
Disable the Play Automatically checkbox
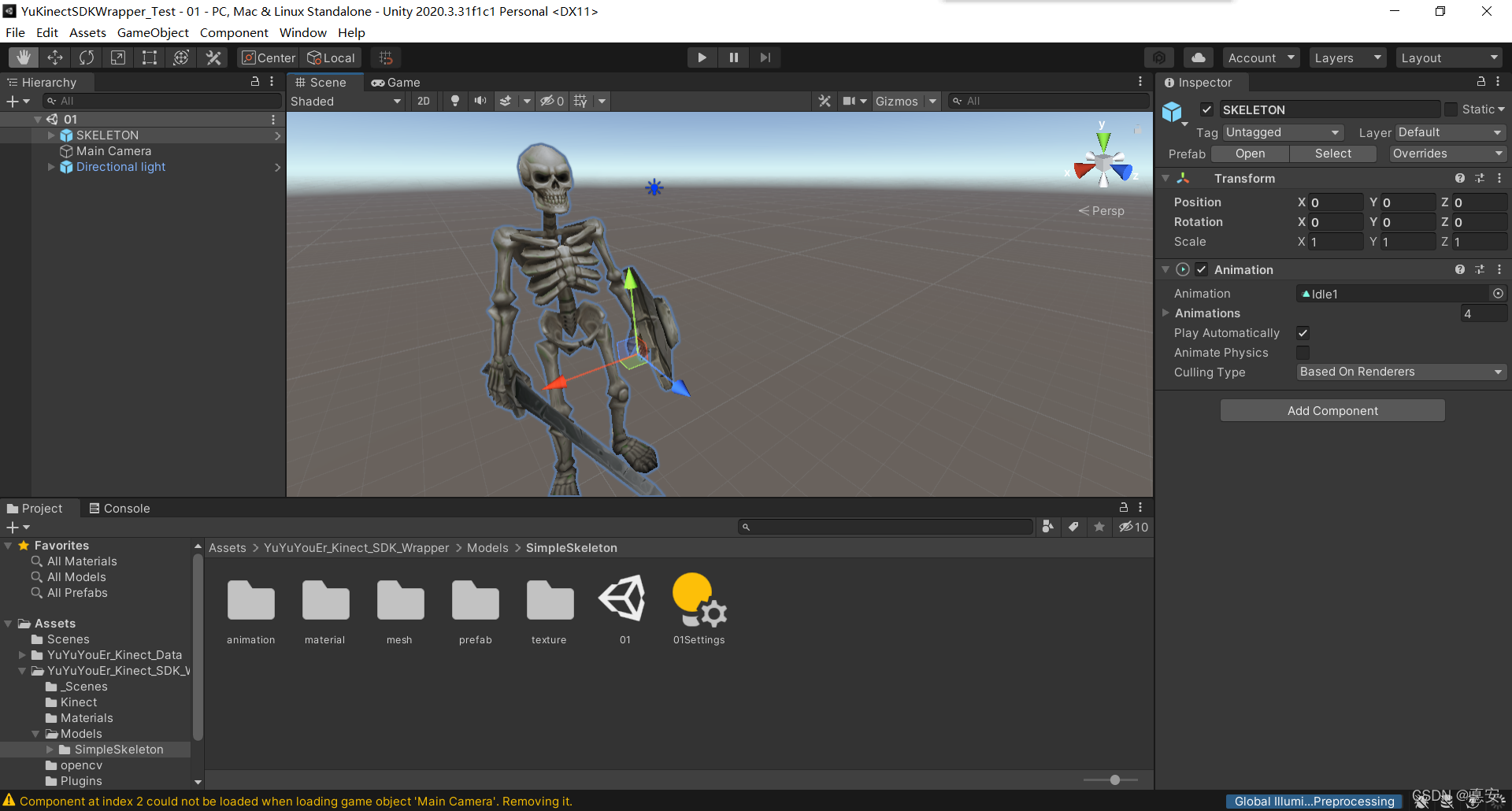tap(1303, 333)
